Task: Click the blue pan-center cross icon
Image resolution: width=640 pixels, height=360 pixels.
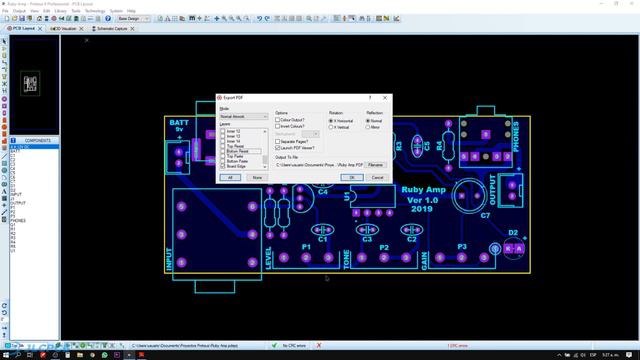Action: pyautogui.click(x=217, y=18)
